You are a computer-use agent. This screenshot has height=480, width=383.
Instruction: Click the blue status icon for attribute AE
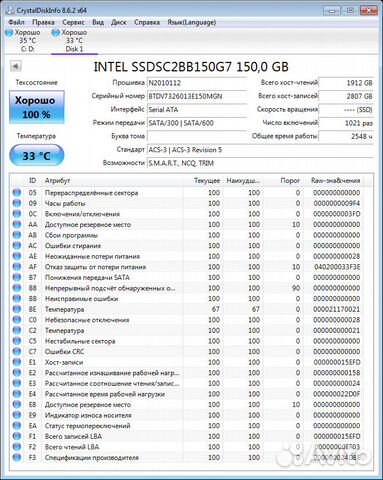(17, 256)
